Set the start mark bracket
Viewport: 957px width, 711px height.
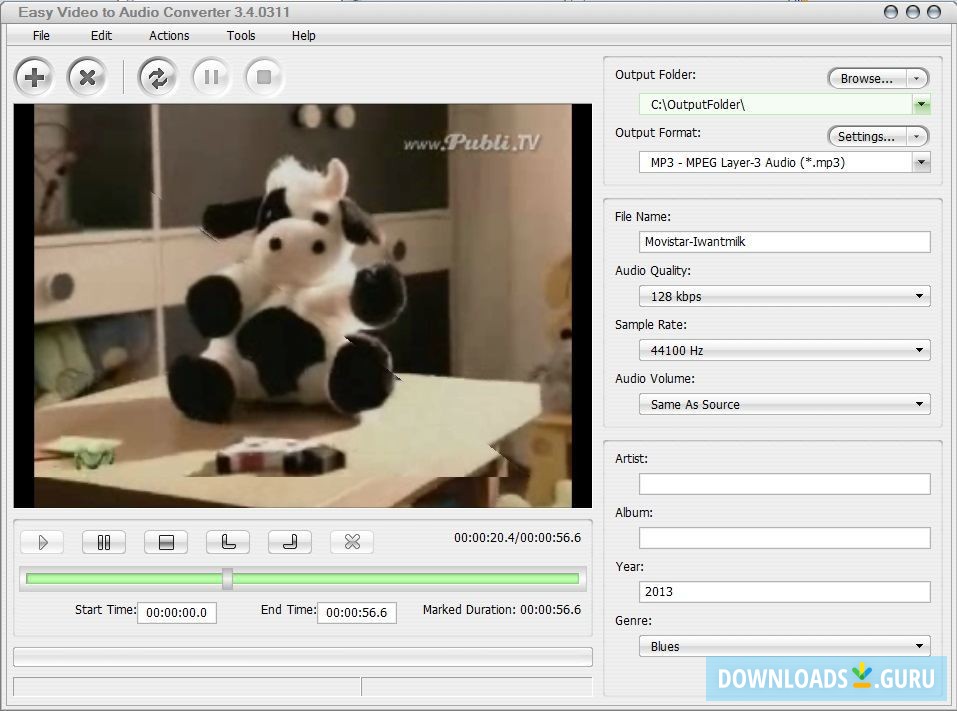point(228,542)
